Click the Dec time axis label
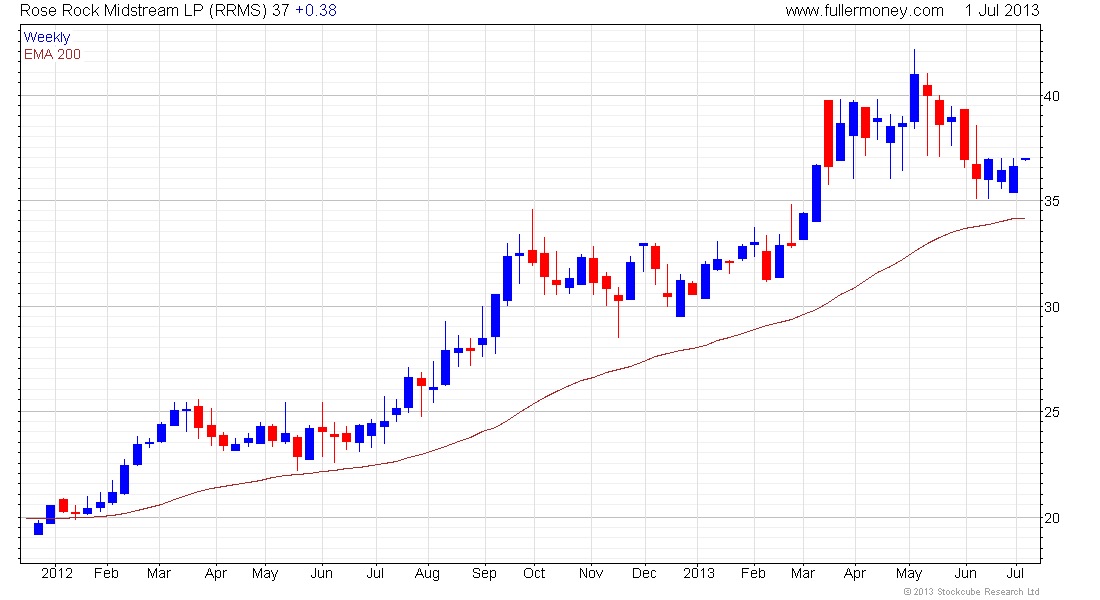This screenshot has width=1100, height=600. [644, 573]
